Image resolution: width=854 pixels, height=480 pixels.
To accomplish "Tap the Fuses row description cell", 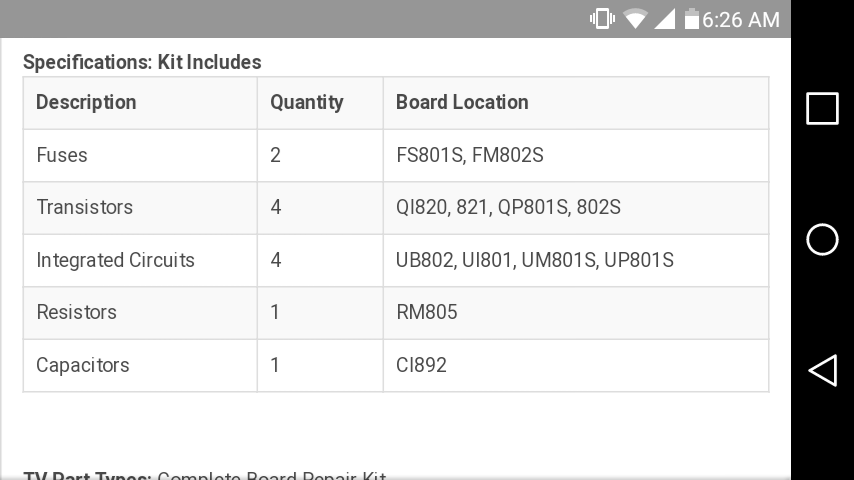I will 62,155.
